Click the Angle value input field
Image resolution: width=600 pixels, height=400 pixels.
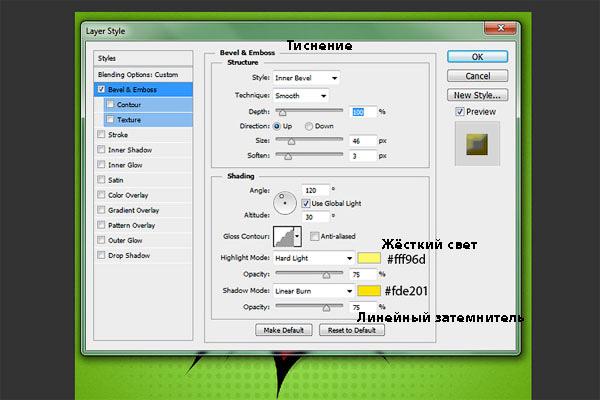click(315, 190)
